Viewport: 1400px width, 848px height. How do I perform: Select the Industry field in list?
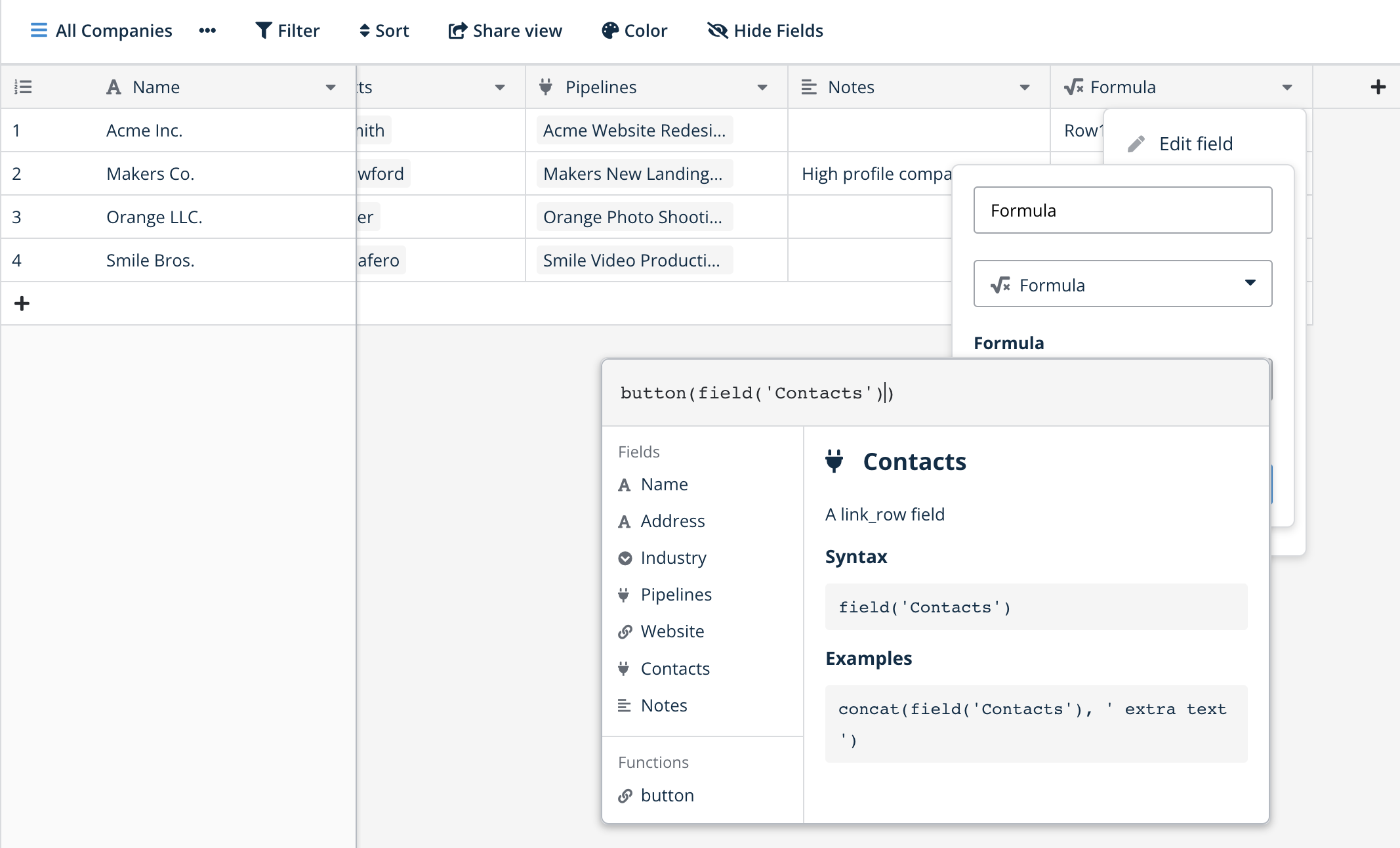(673, 558)
